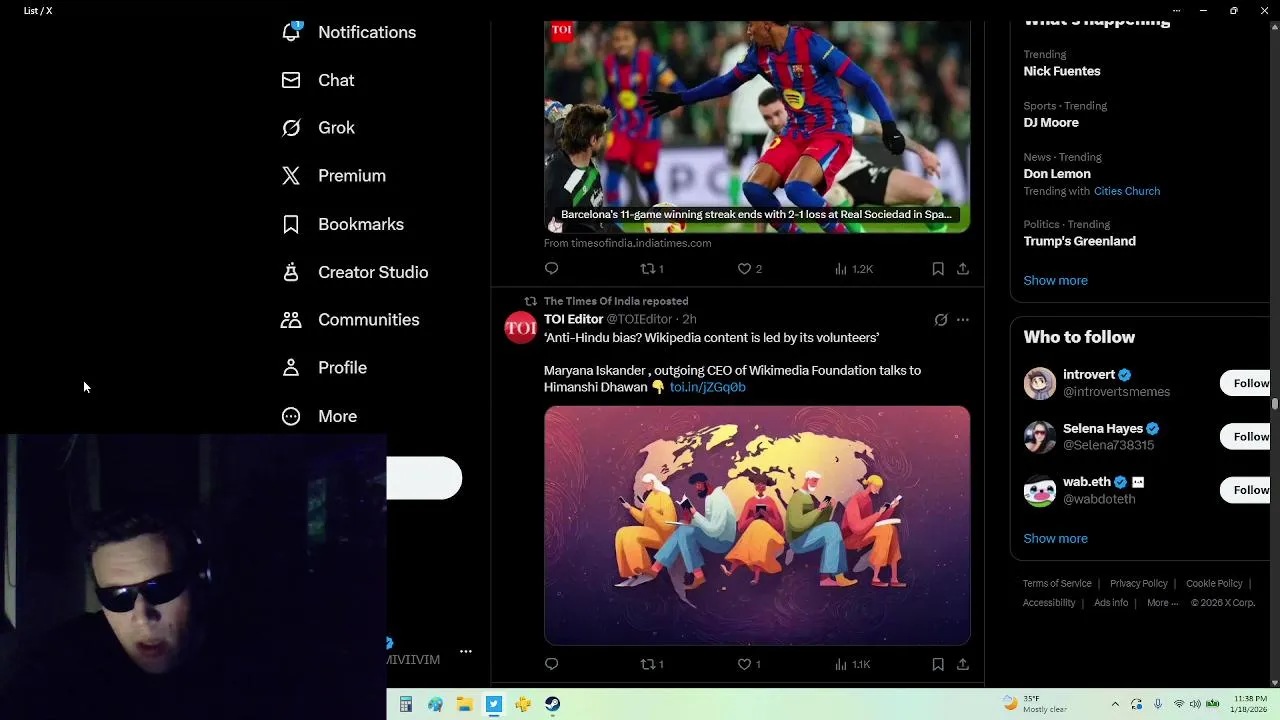The width and height of the screenshot is (1280, 720).
Task: Bookmark the TOI Editor Wikipedia post
Action: pyautogui.click(x=938, y=664)
